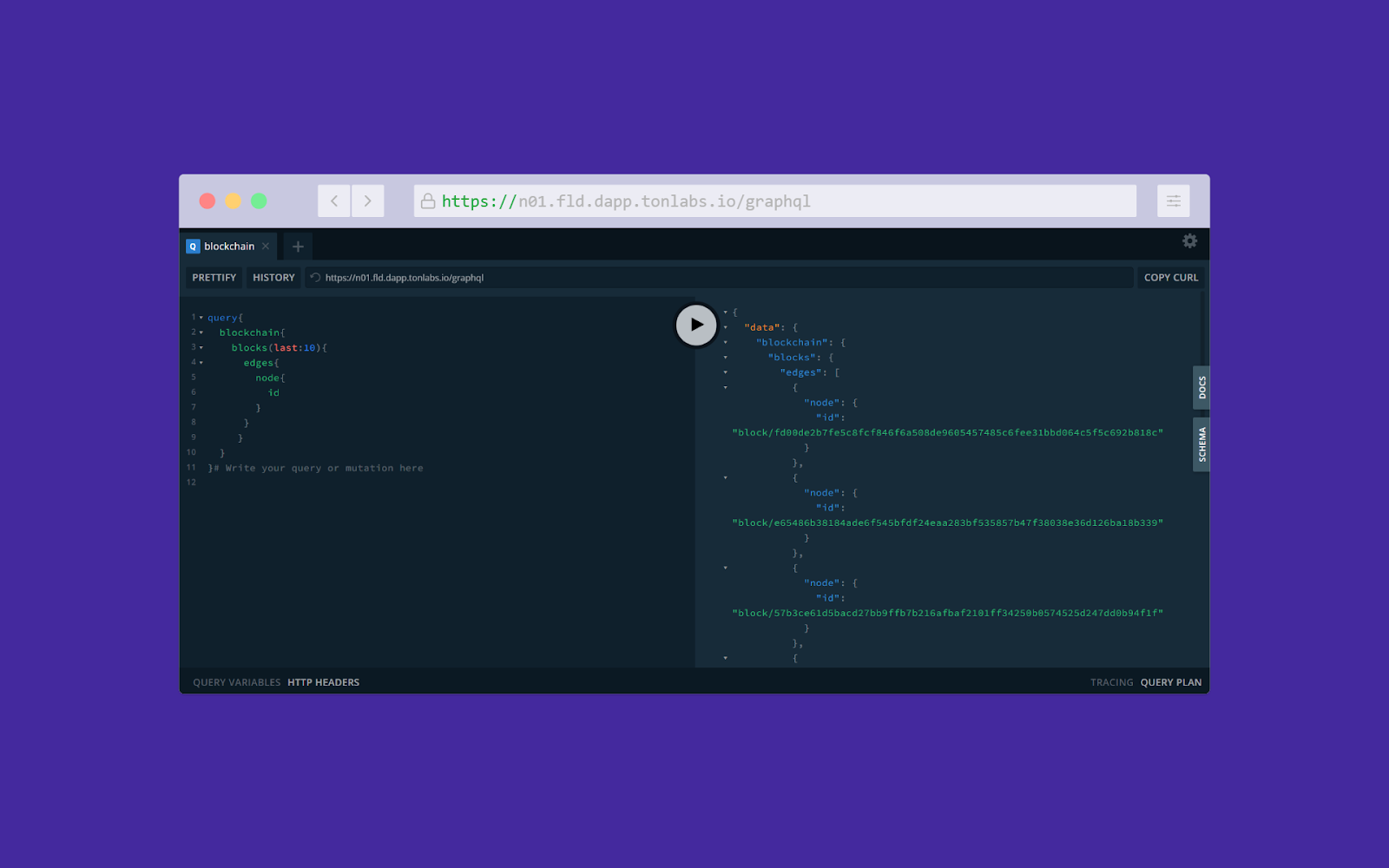The height and width of the screenshot is (868, 1389).
Task: Open the browser sliders settings icon
Action: click(1173, 201)
